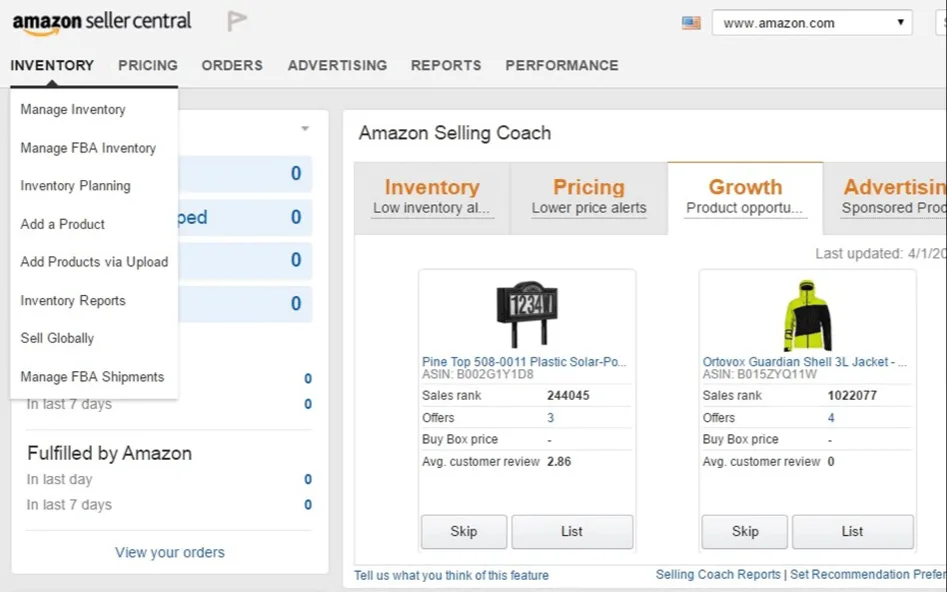The height and width of the screenshot is (592, 947).
Task: Open Ortovox Guardian Shell 3L Jacket link
Action: (x=804, y=361)
